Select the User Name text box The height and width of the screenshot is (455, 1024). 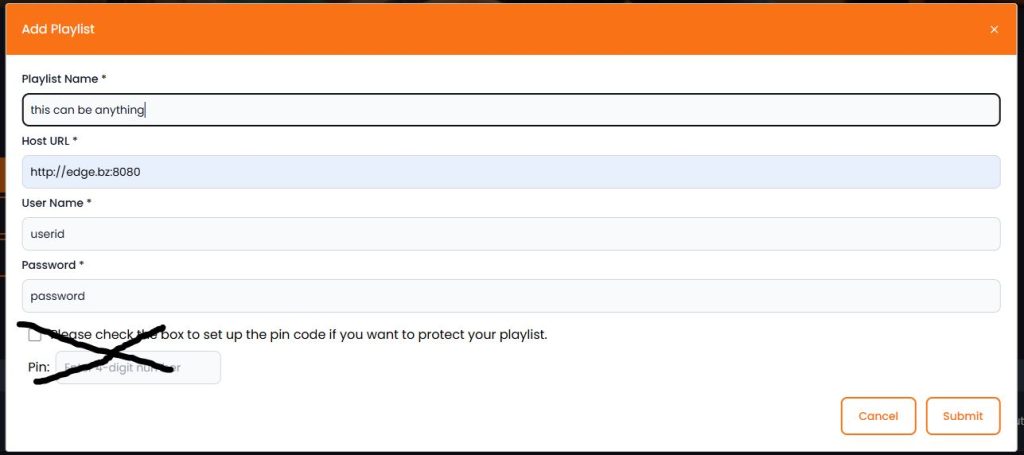[510, 234]
